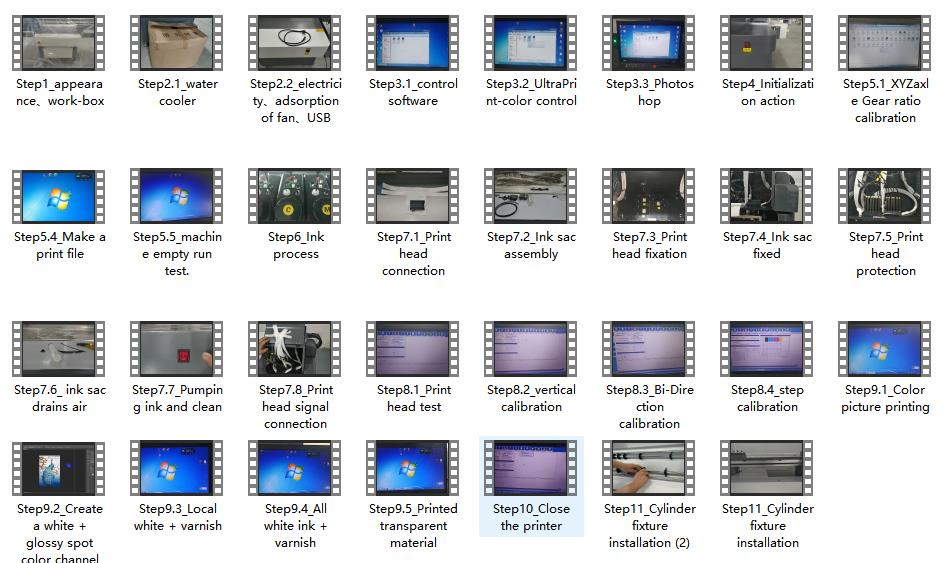Click the Step3.3_Photoshop video thumbnail
Viewport: 945px width, 563px height.
(649, 43)
